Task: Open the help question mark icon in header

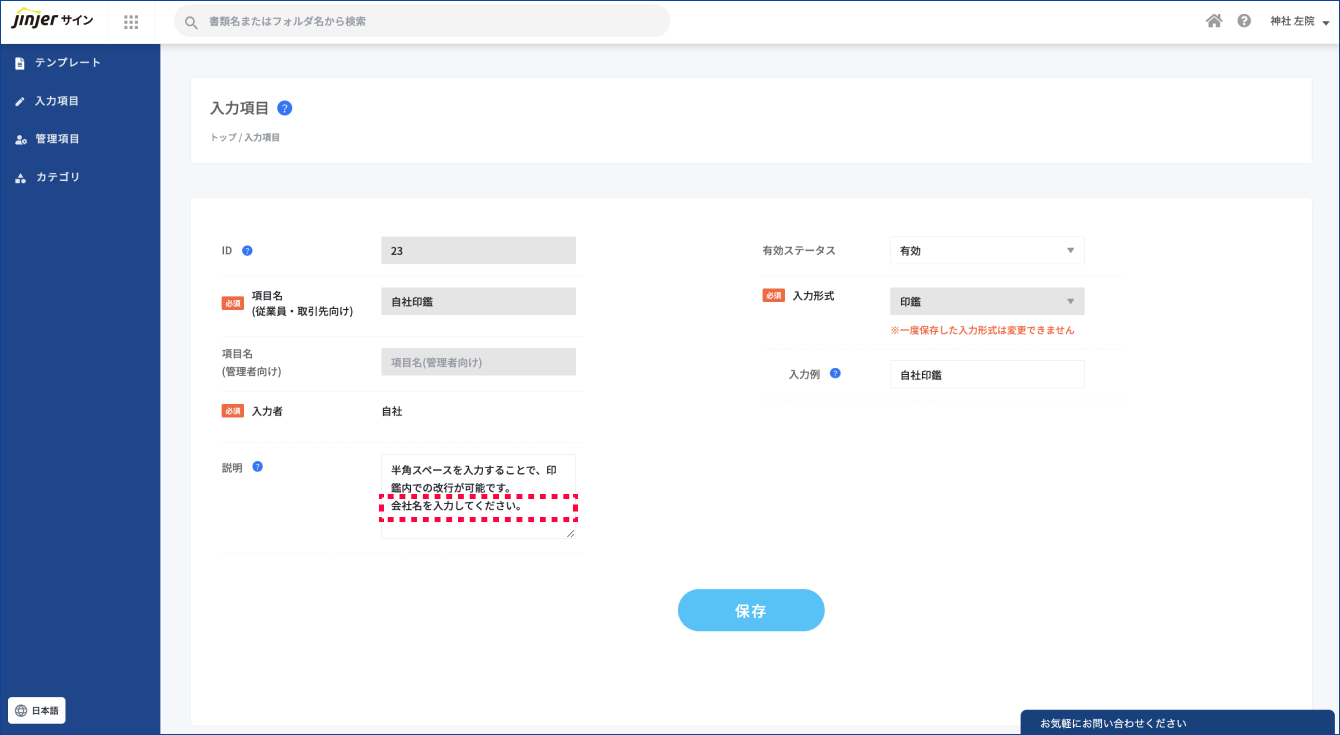Action: point(1244,21)
